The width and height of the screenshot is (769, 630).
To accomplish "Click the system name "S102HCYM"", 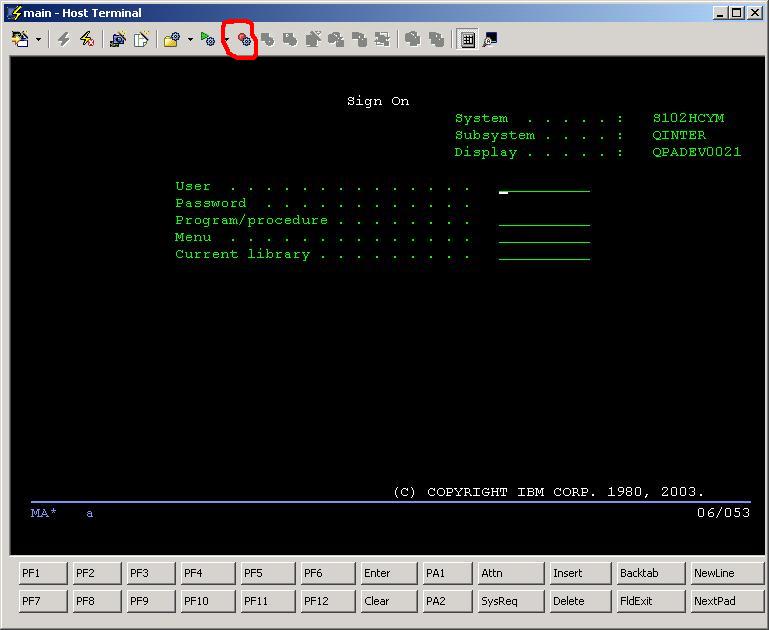I will tap(688, 118).
